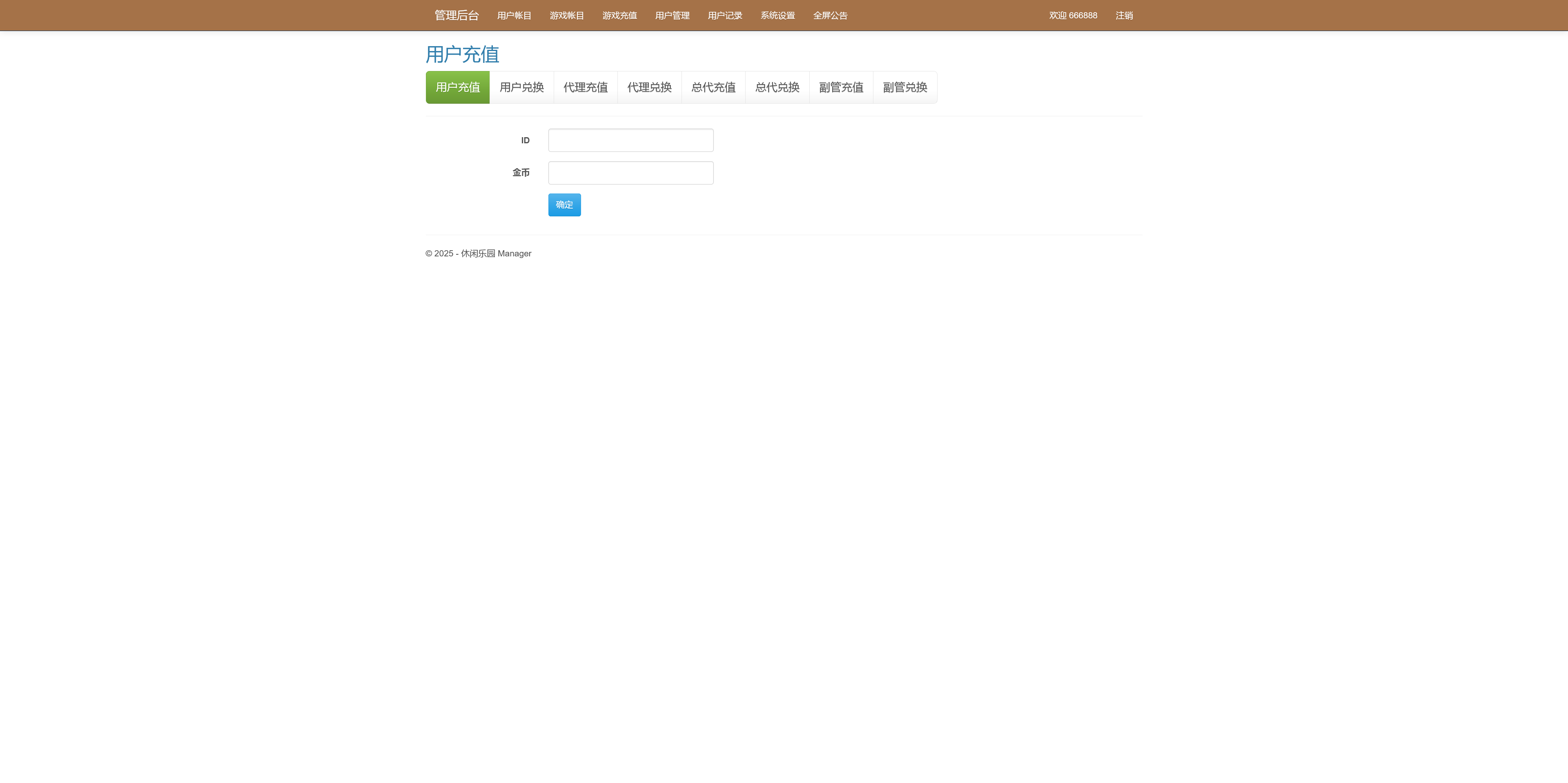Open 系统设置 settings
The width and height of the screenshot is (1568, 783).
(777, 15)
